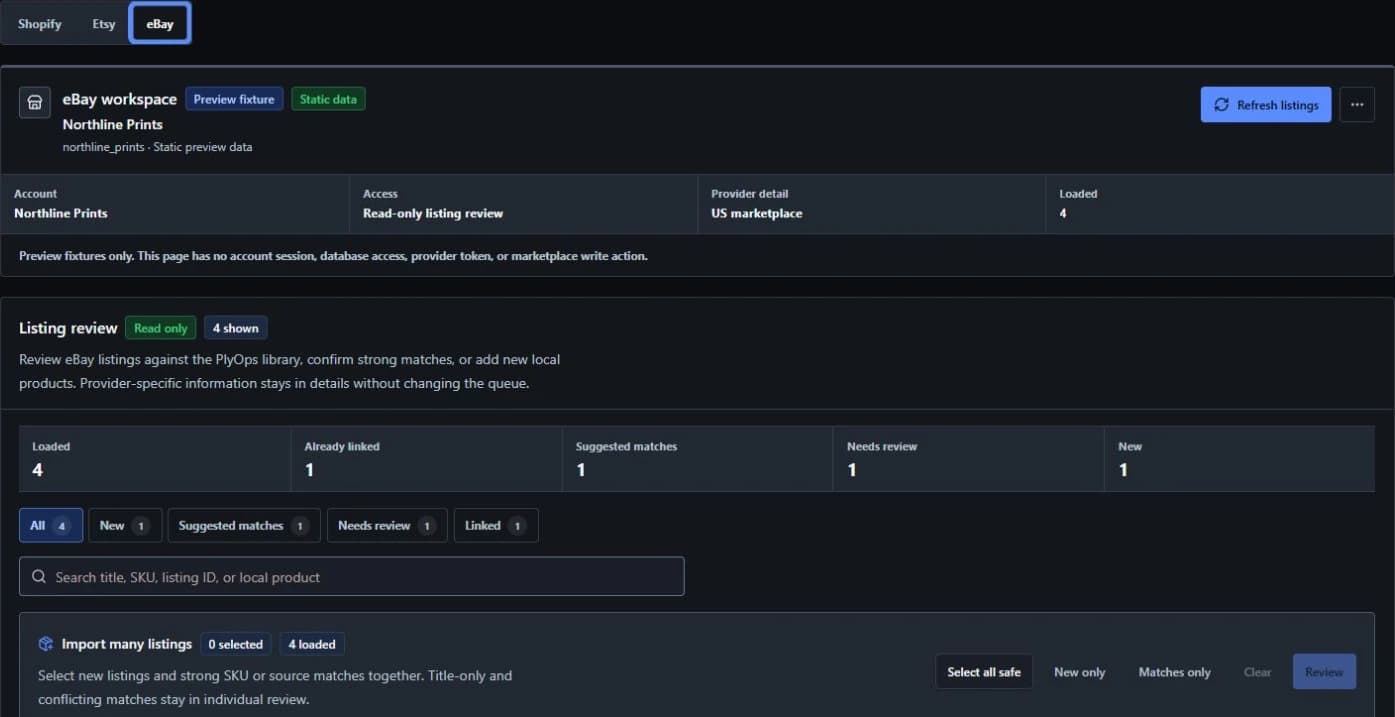1395x717 pixels.
Task: Focus the search title, SKU, listing ID field
Action: tap(352, 576)
